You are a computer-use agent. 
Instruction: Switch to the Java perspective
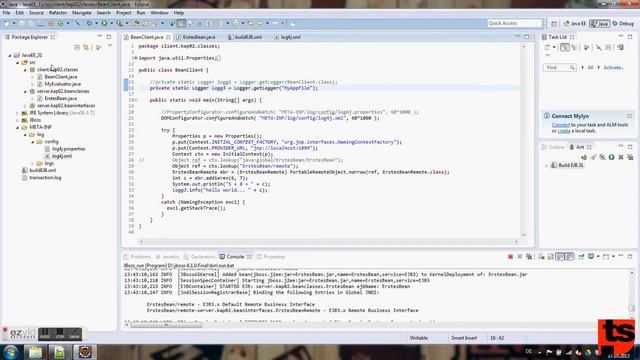click(x=600, y=24)
